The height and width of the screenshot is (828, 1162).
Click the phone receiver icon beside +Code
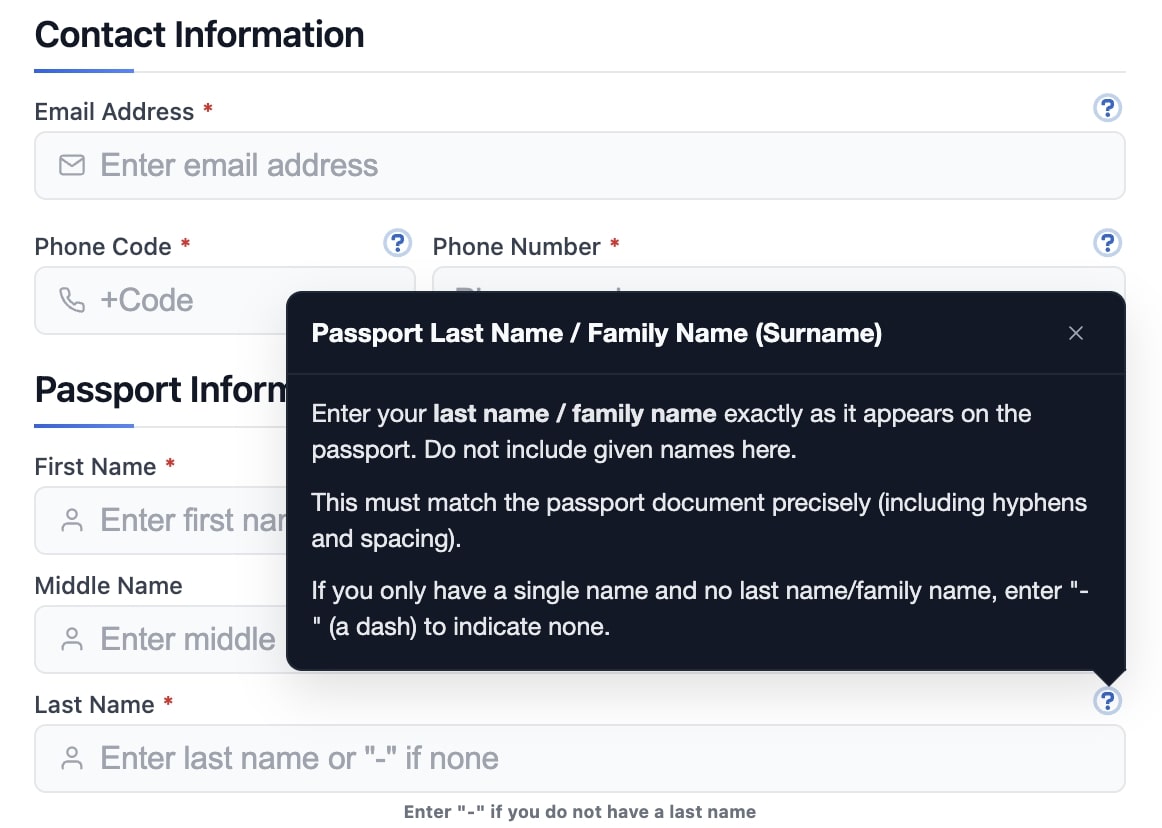pyautogui.click(x=71, y=300)
